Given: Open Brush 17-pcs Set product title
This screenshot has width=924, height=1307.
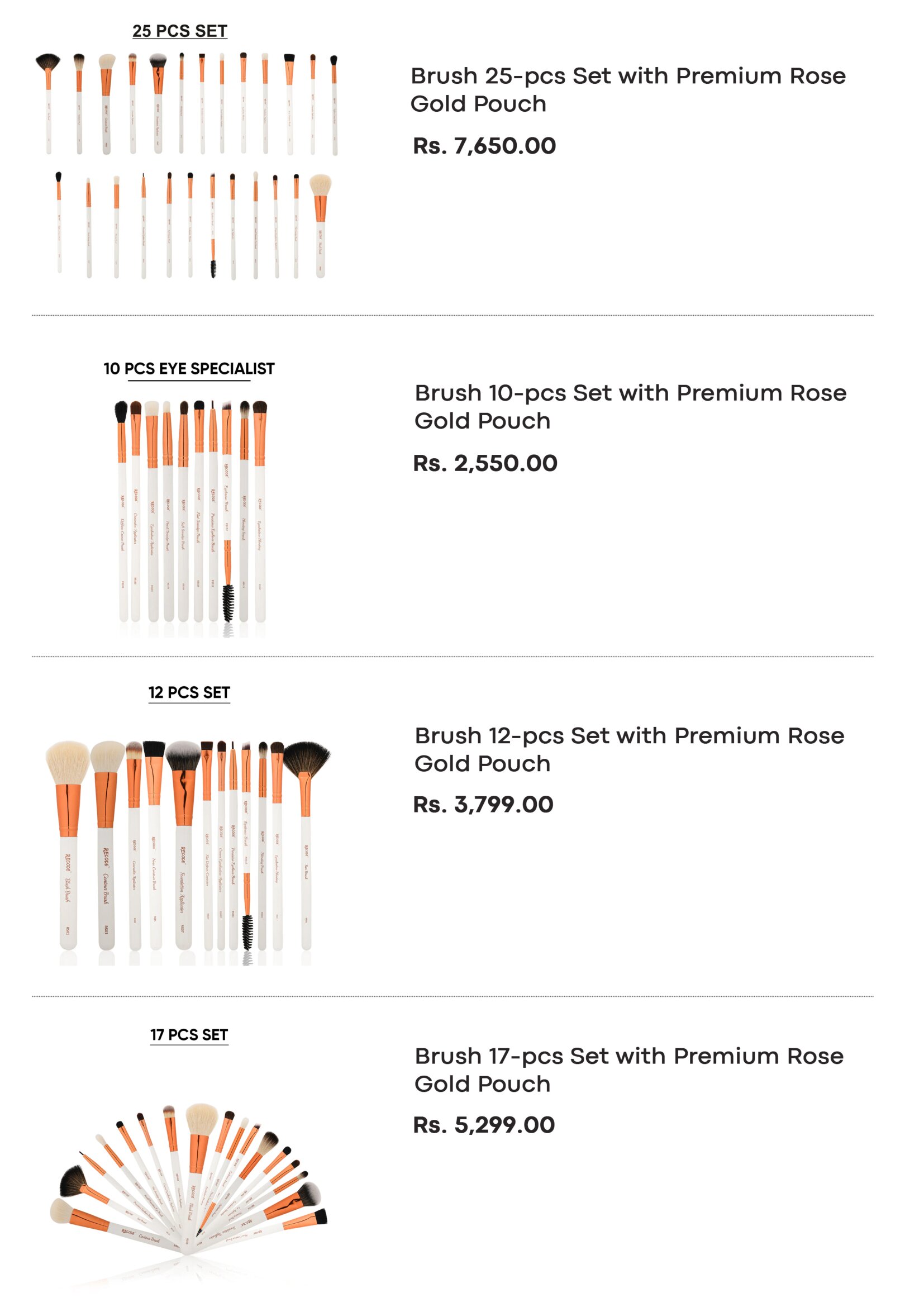Looking at the screenshot, I should 628,1070.
